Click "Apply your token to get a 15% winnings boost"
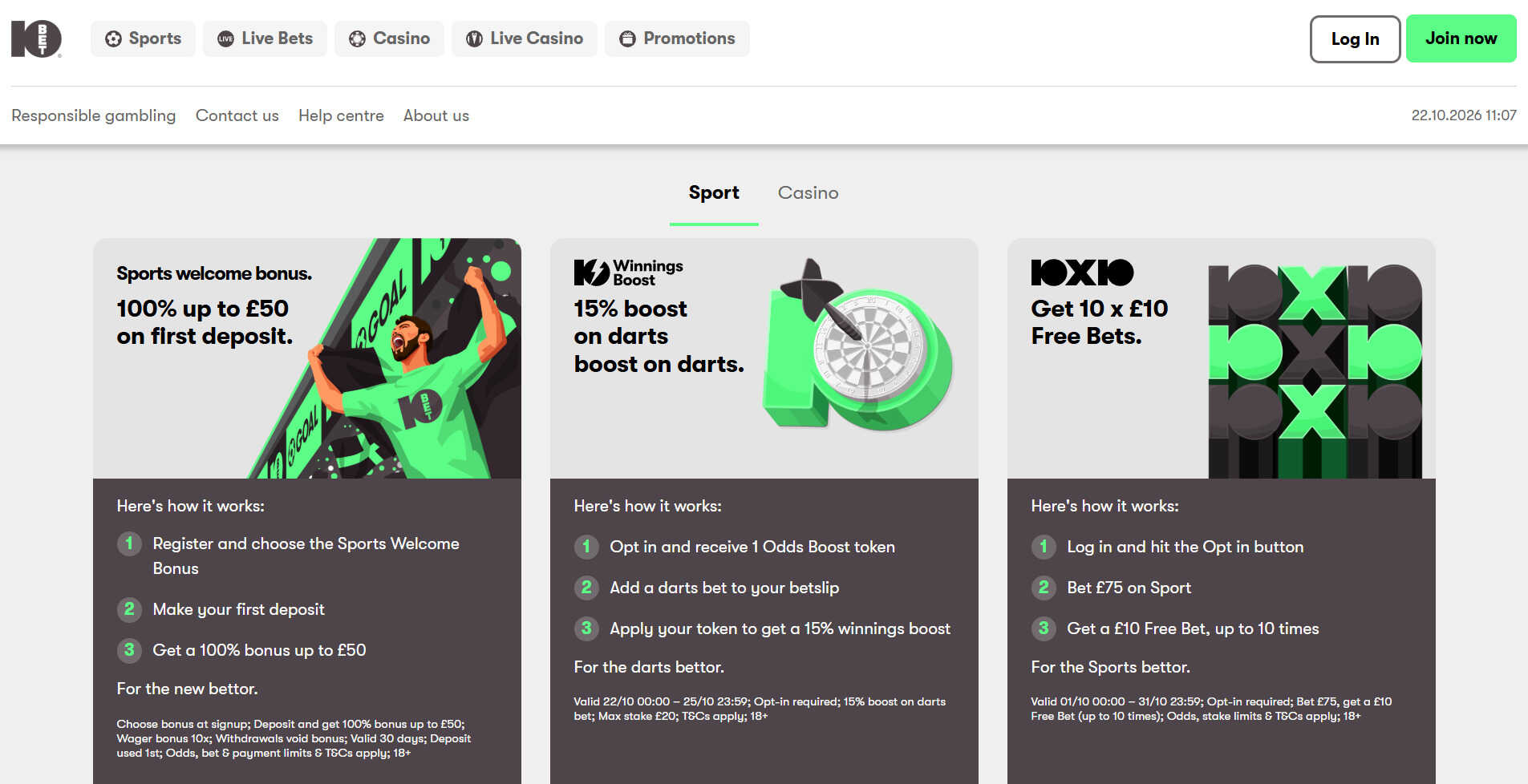 pos(780,628)
